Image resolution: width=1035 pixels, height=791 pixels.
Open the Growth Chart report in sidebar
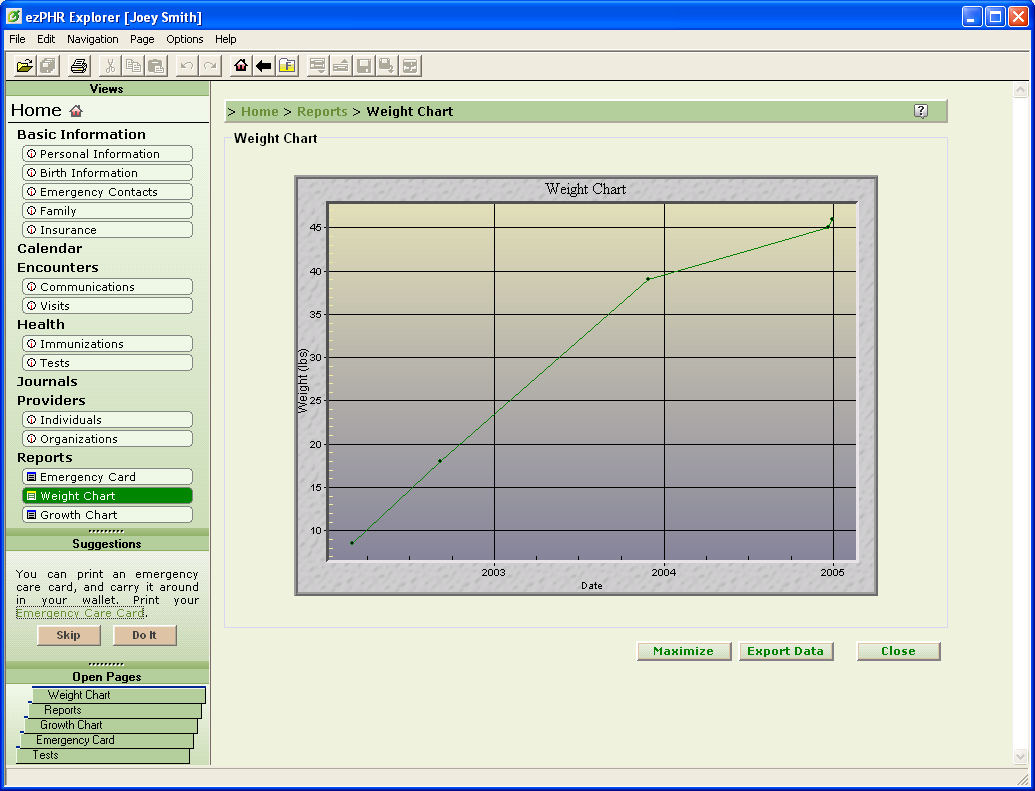(108, 515)
